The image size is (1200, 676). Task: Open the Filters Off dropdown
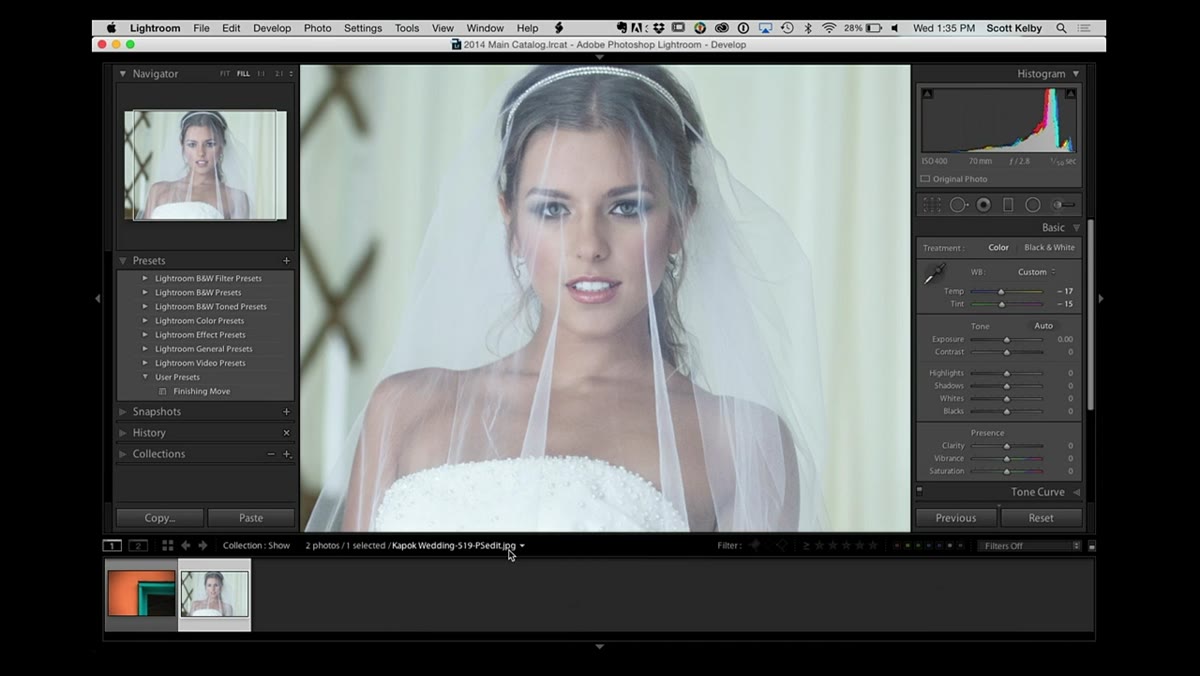pyautogui.click(x=1030, y=546)
